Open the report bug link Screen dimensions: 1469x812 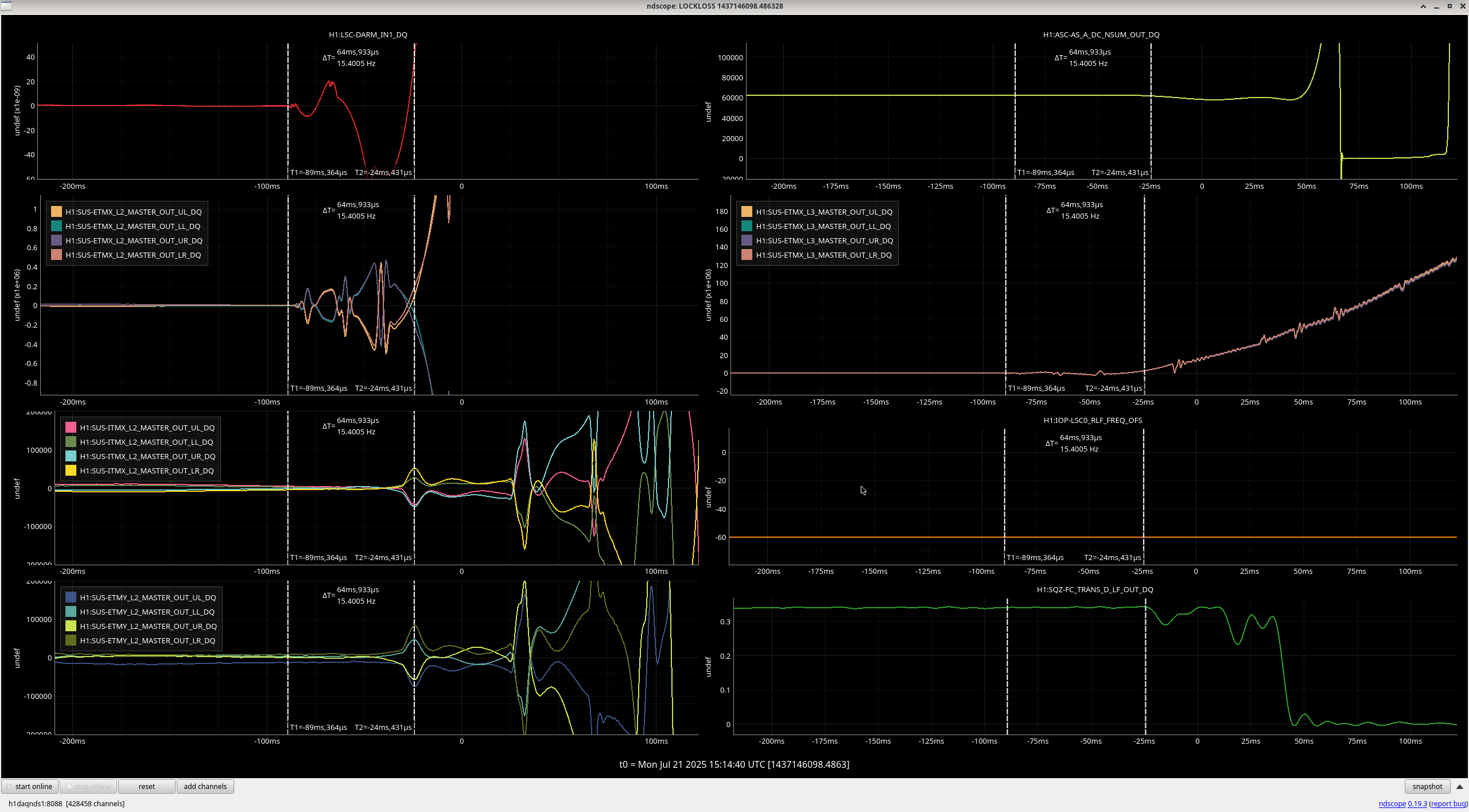pyautogui.click(x=1448, y=803)
